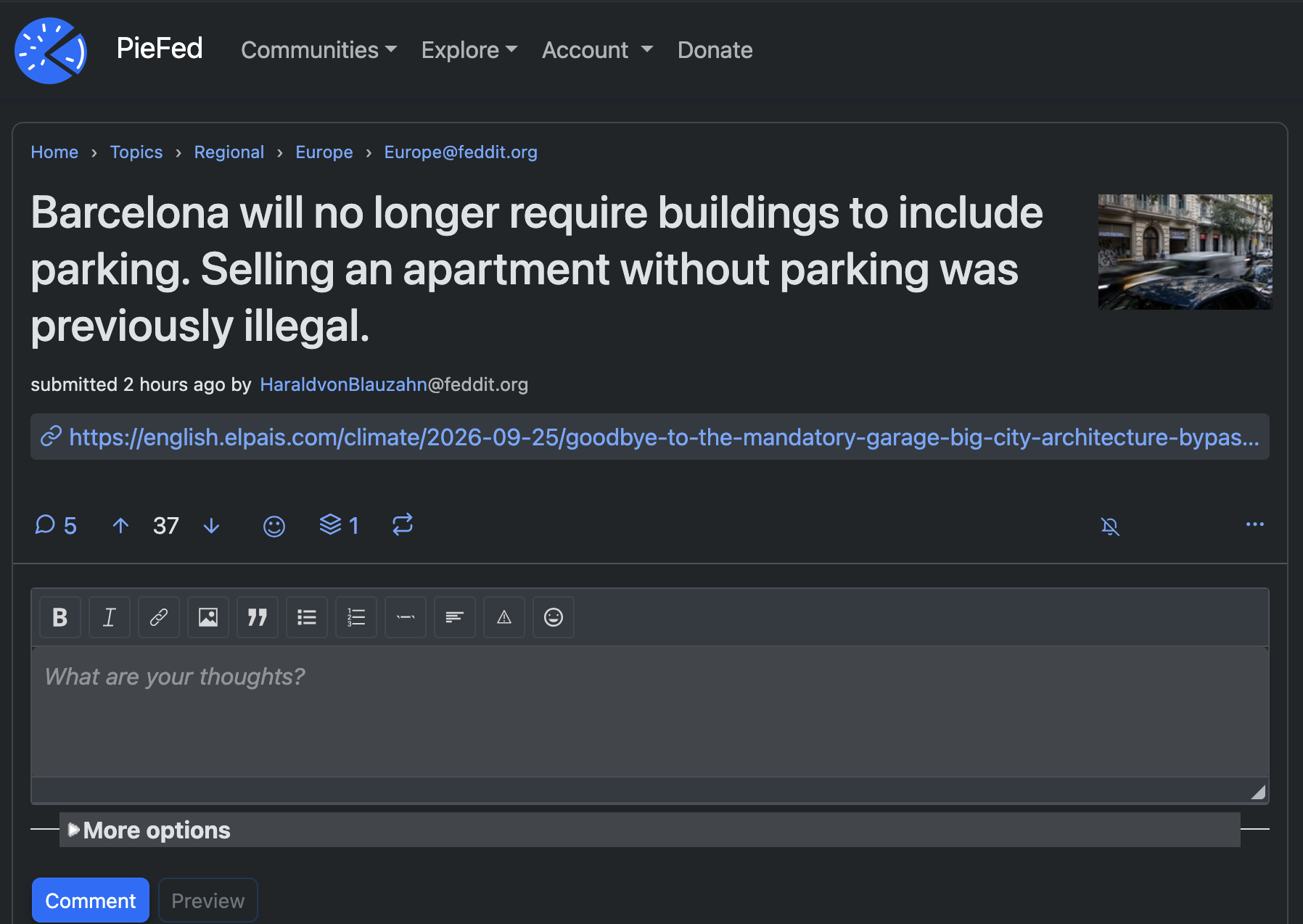The image size is (1303, 924).
Task: Insert a bulleted list in the editor
Action: click(x=307, y=617)
